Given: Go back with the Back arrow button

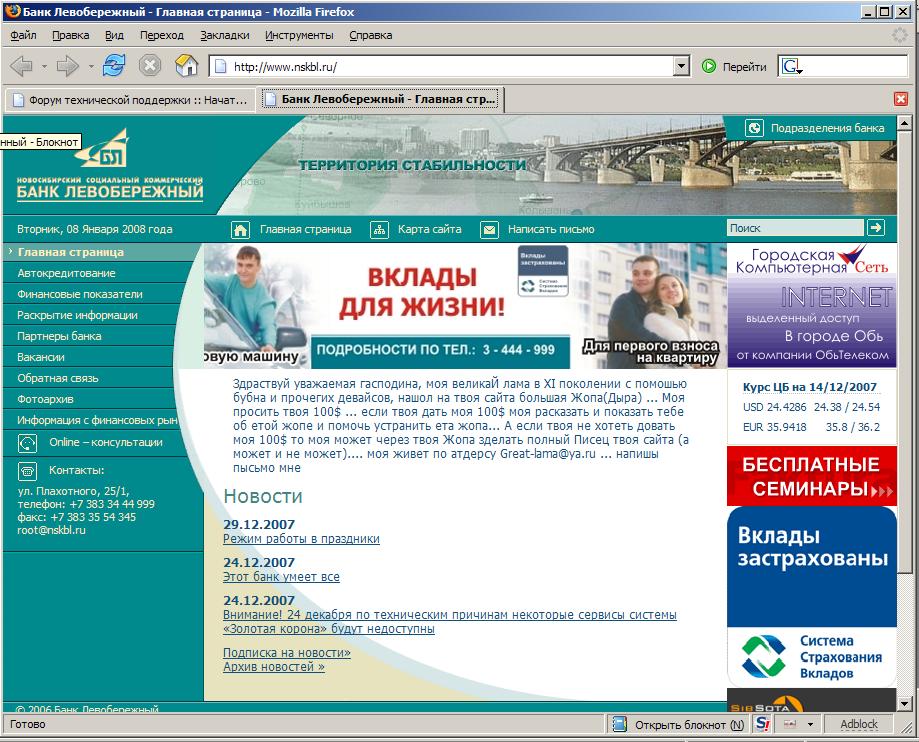Looking at the screenshot, I should click(22, 66).
